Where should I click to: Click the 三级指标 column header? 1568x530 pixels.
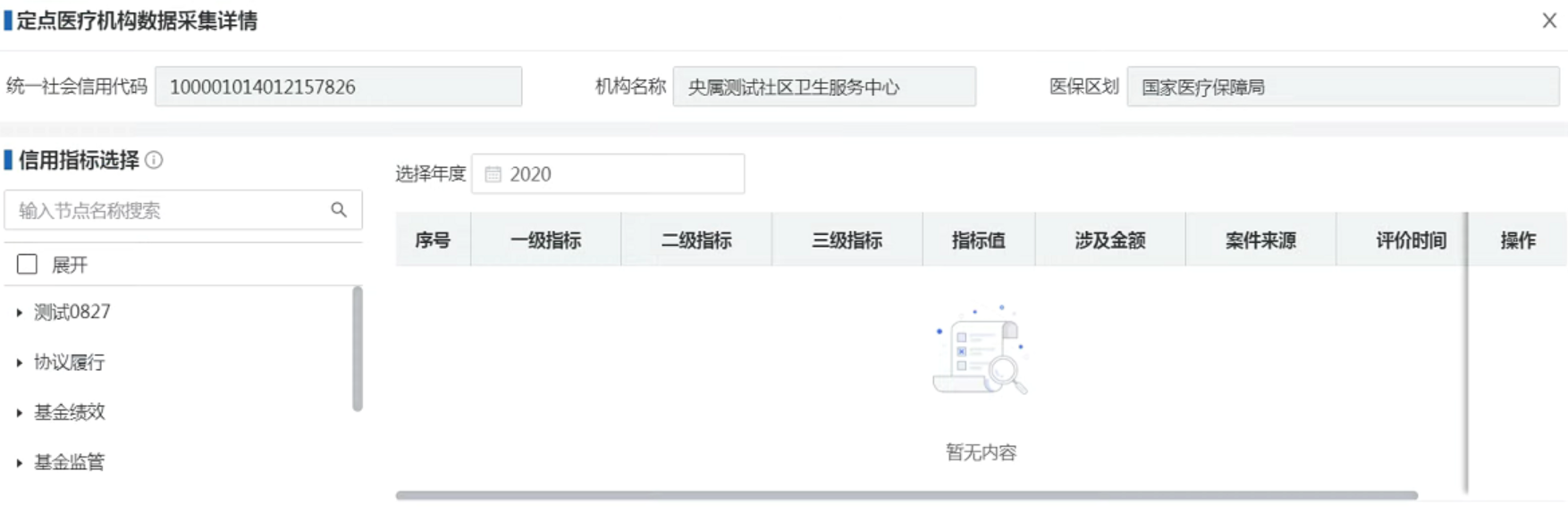pyautogui.click(x=847, y=240)
